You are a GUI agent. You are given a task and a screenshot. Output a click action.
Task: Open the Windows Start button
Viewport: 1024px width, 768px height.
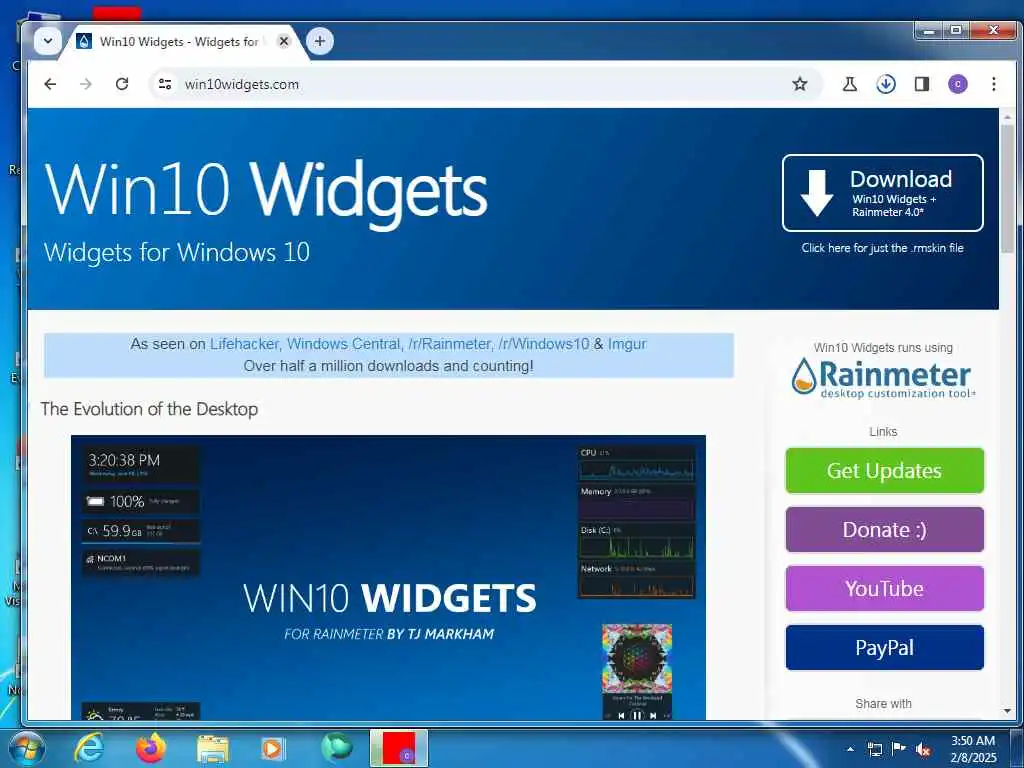(x=27, y=748)
